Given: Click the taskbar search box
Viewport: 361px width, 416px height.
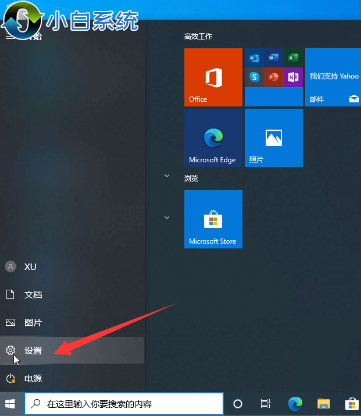Looking at the screenshot, I should point(124,404).
